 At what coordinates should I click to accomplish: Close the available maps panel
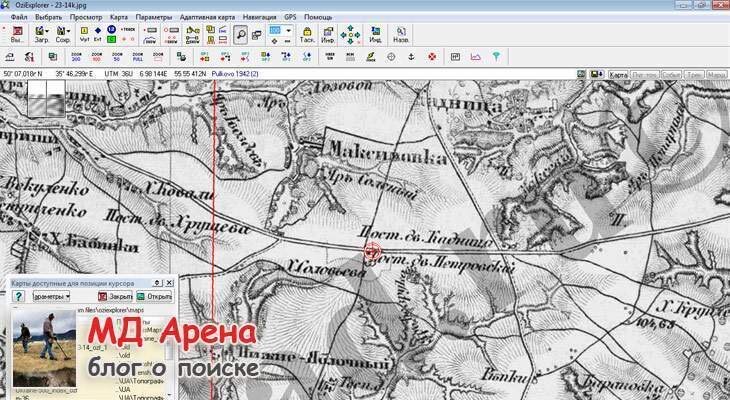point(169,283)
